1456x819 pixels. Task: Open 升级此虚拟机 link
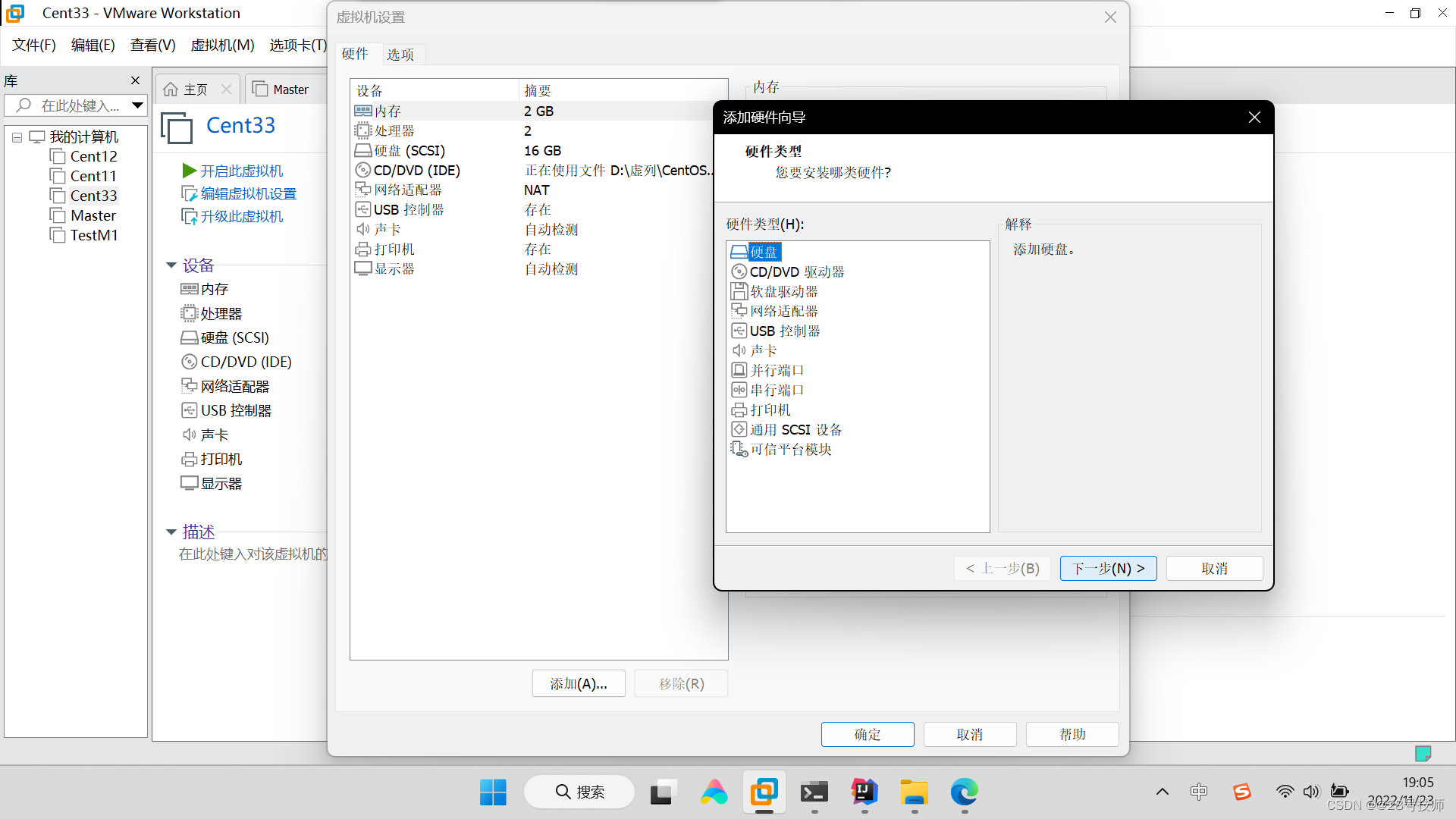coord(233,216)
